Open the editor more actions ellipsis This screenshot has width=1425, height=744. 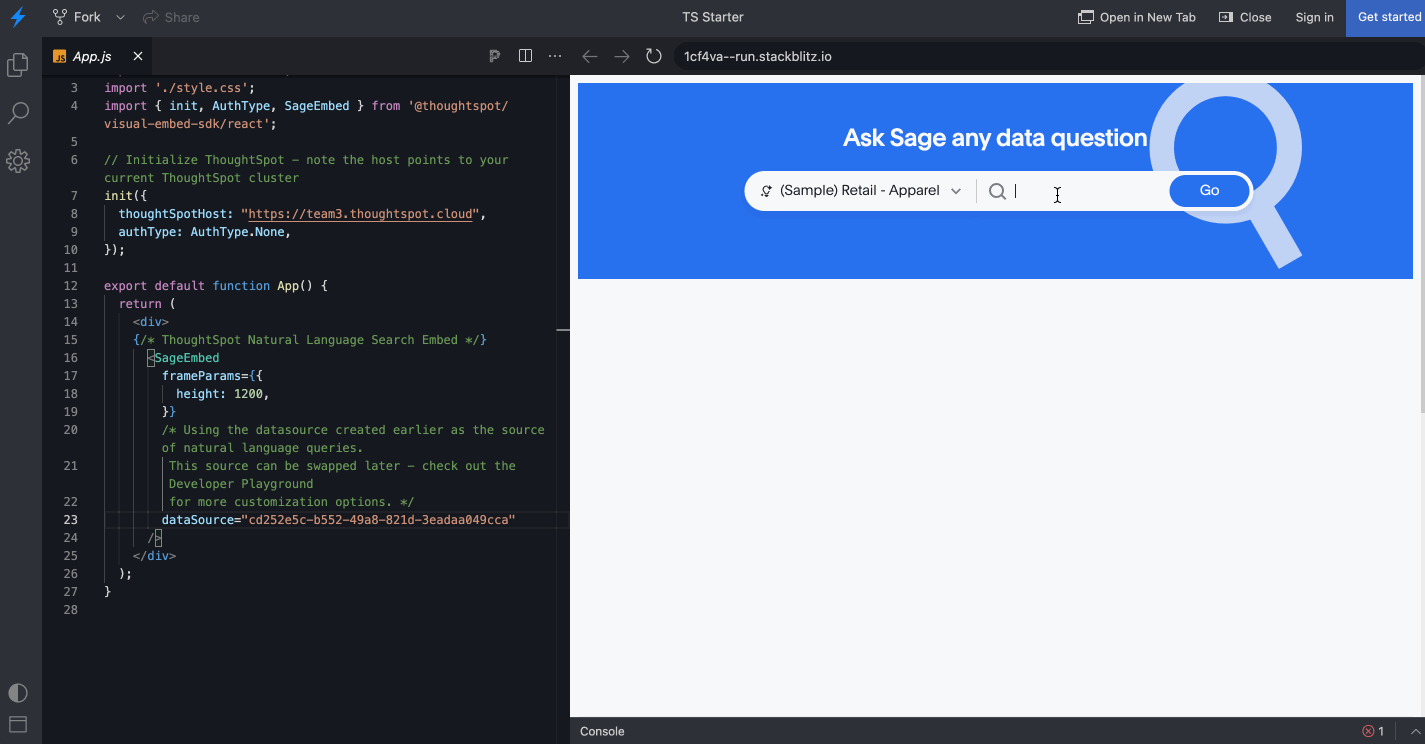tap(555, 56)
